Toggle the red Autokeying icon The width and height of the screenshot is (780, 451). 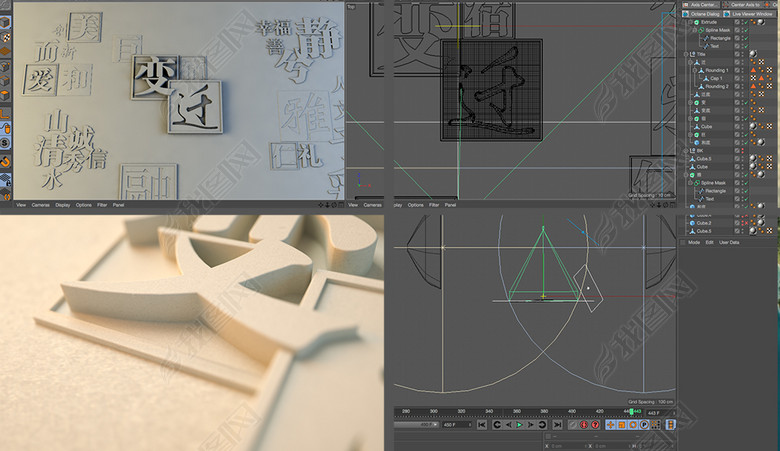[x=584, y=425]
